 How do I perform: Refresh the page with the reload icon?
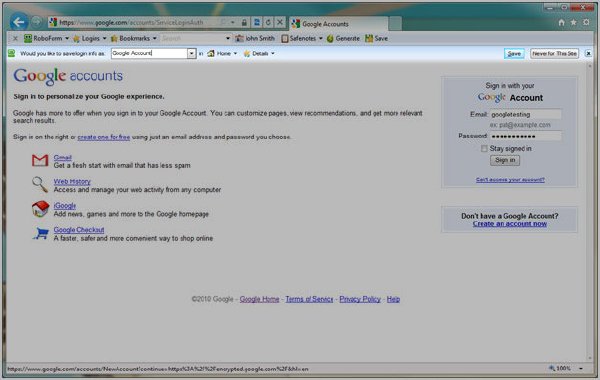[268, 23]
